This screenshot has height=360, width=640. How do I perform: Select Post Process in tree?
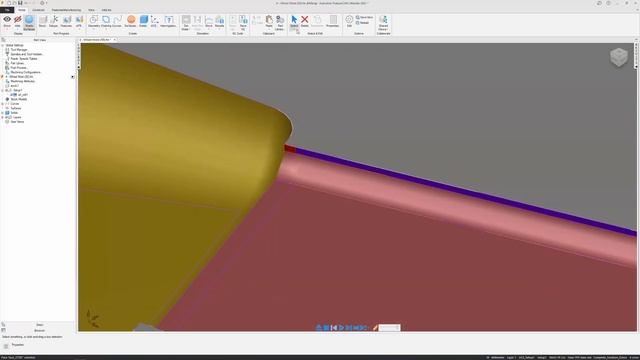[x=19, y=68]
